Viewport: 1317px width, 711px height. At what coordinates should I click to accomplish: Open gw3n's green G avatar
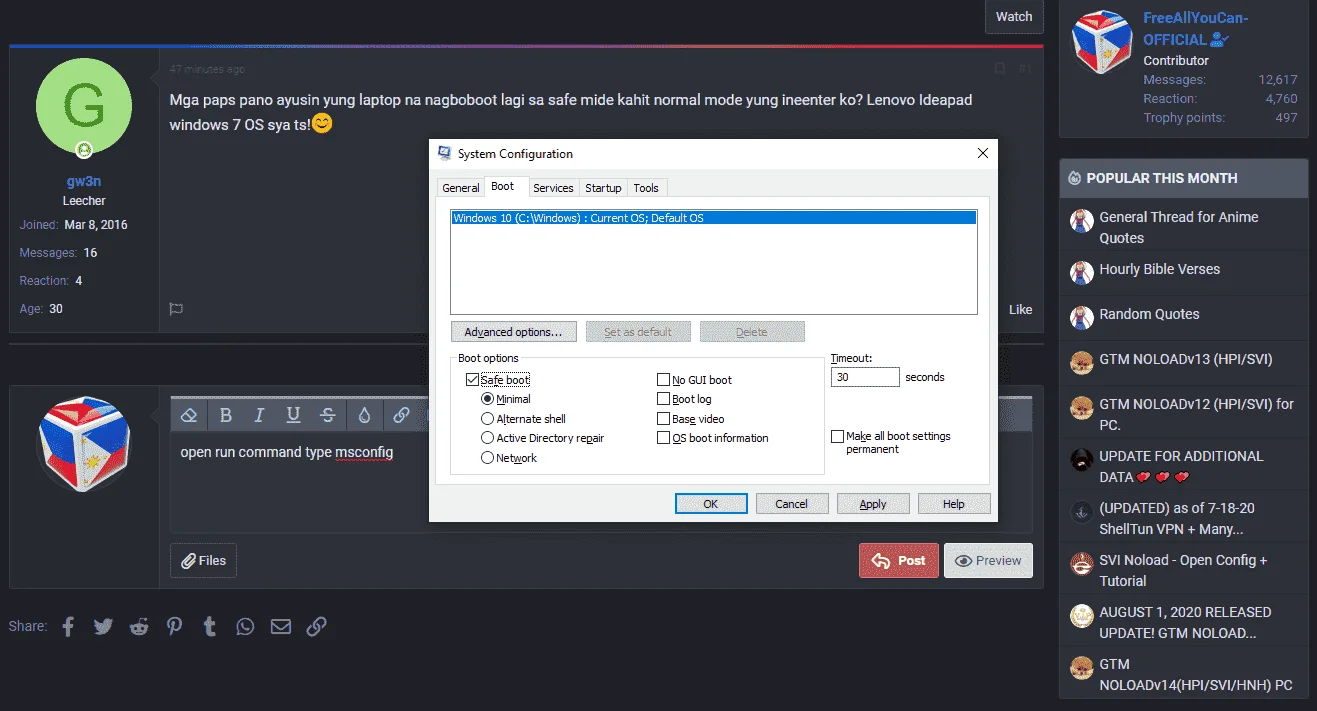[x=84, y=107]
